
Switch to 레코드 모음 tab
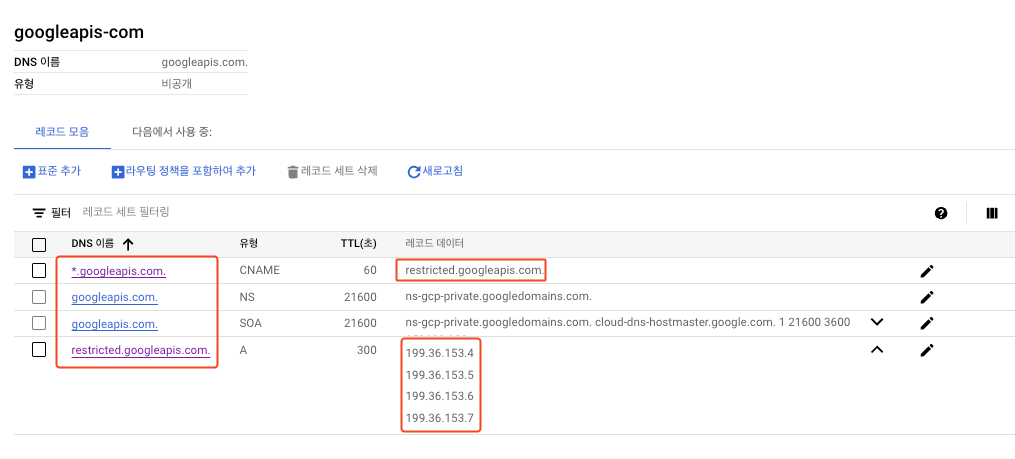click(62, 132)
